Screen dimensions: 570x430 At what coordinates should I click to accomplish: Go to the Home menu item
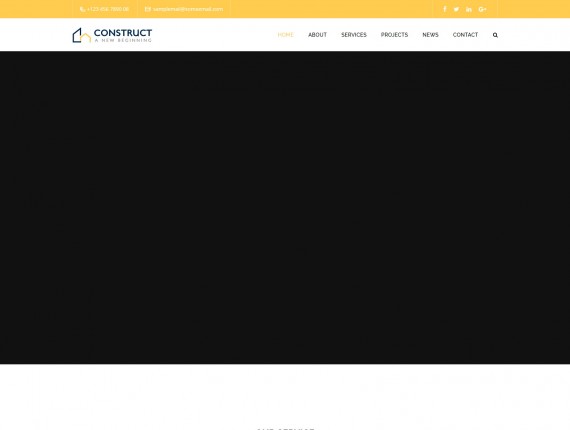point(285,35)
